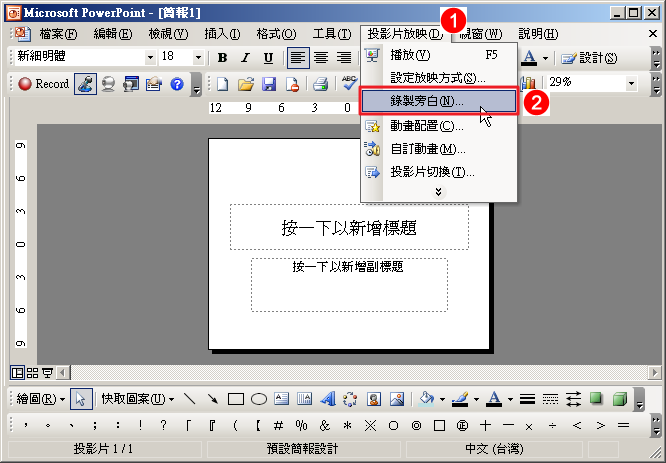Open the 繪圖(R) drawing menu
The height and width of the screenshot is (463, 666).
(40, 399)
